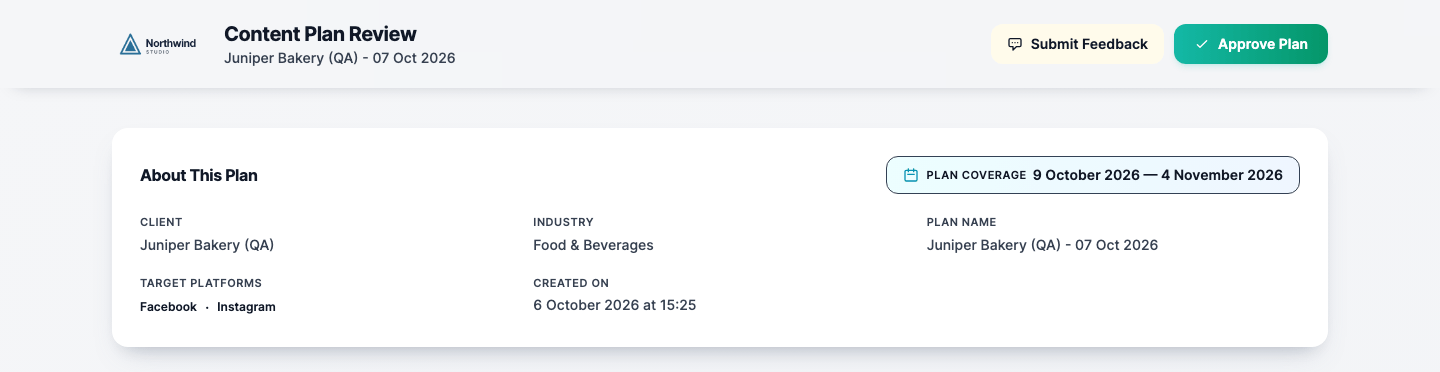Viewport: 1440px width, 372px height.
Task: Click the Plan Coverage date range badge
Action: tap(1093, 175)
